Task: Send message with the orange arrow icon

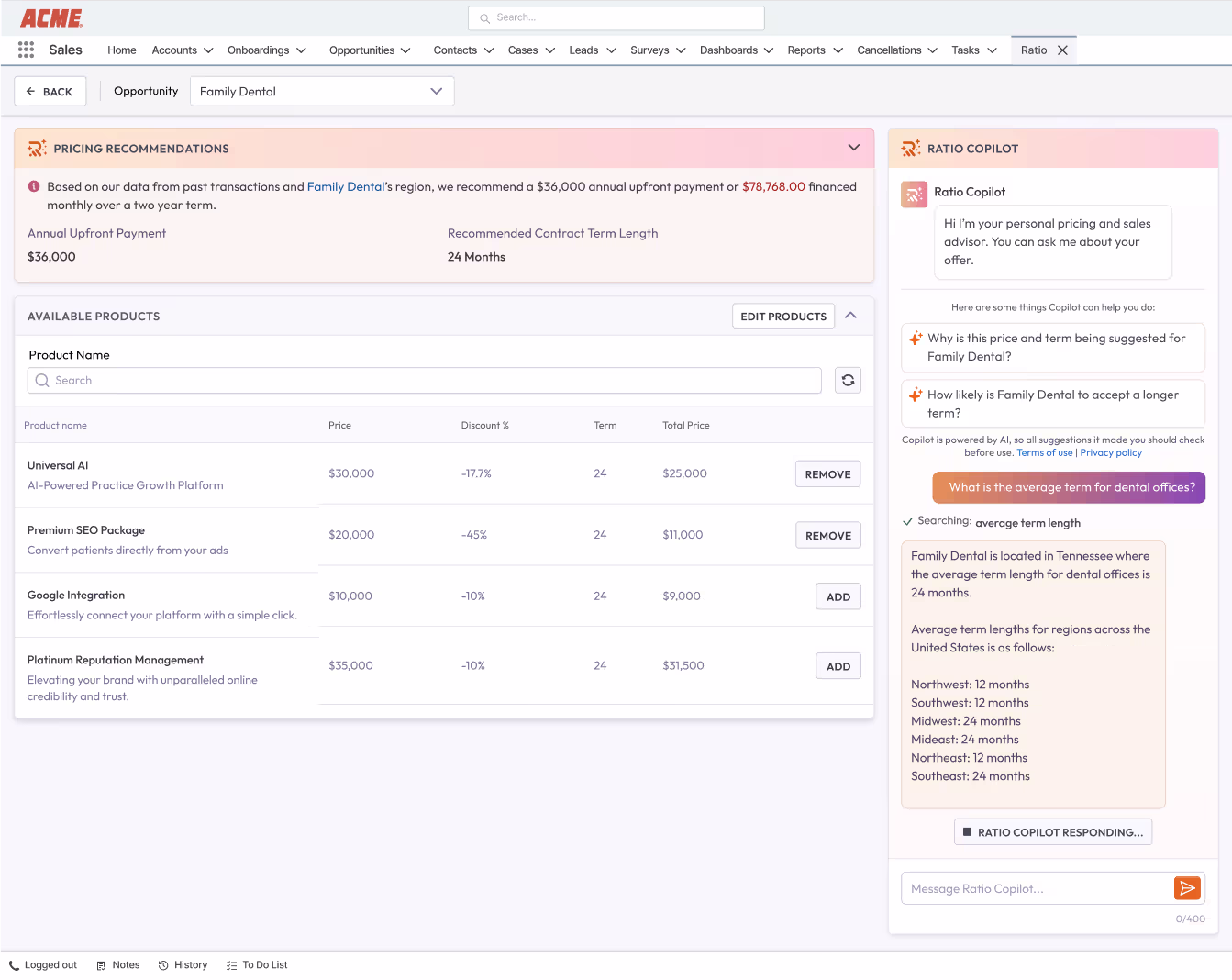Action: (x=1187, y=888)
